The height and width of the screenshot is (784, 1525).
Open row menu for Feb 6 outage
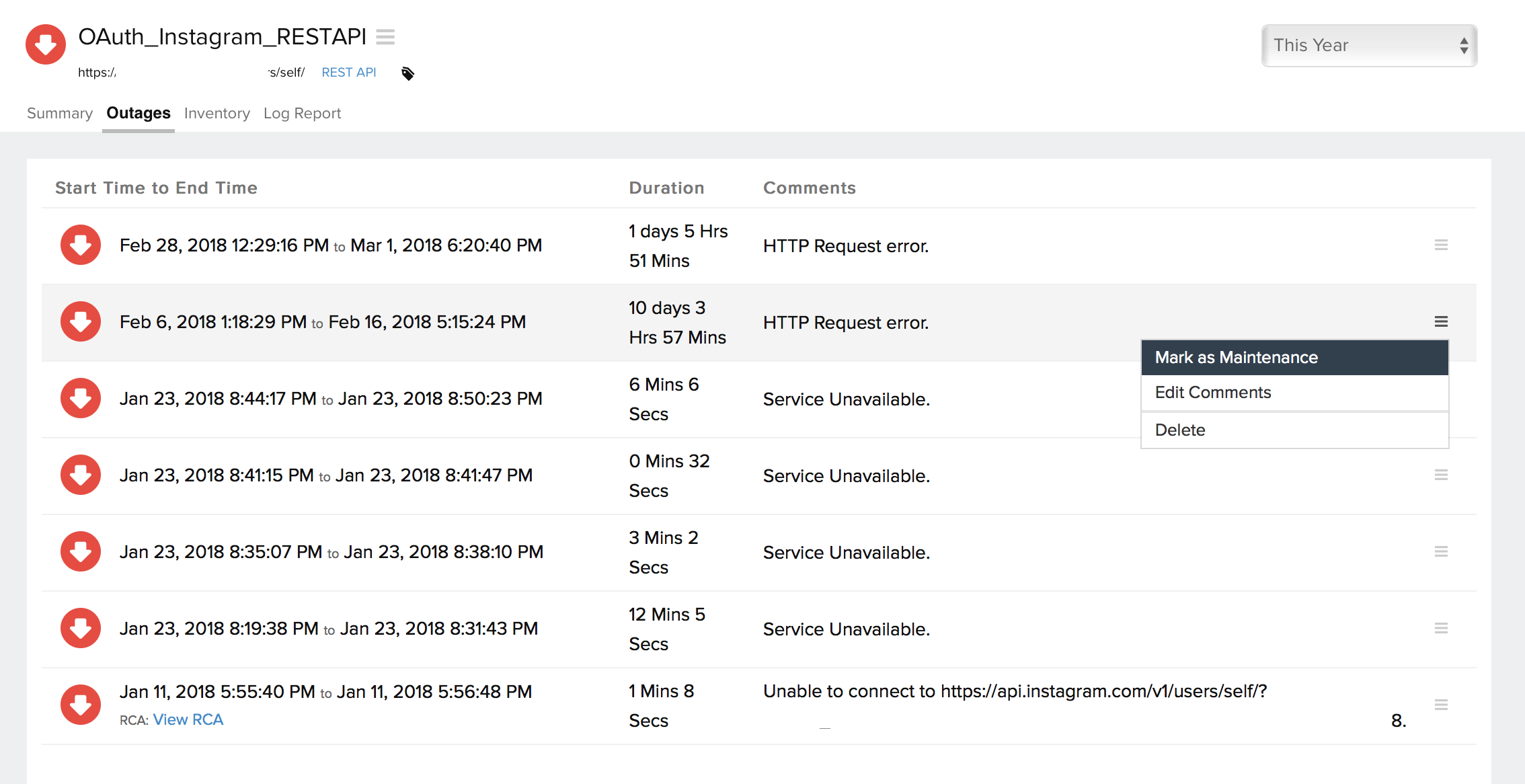(x=1440, y=322)
